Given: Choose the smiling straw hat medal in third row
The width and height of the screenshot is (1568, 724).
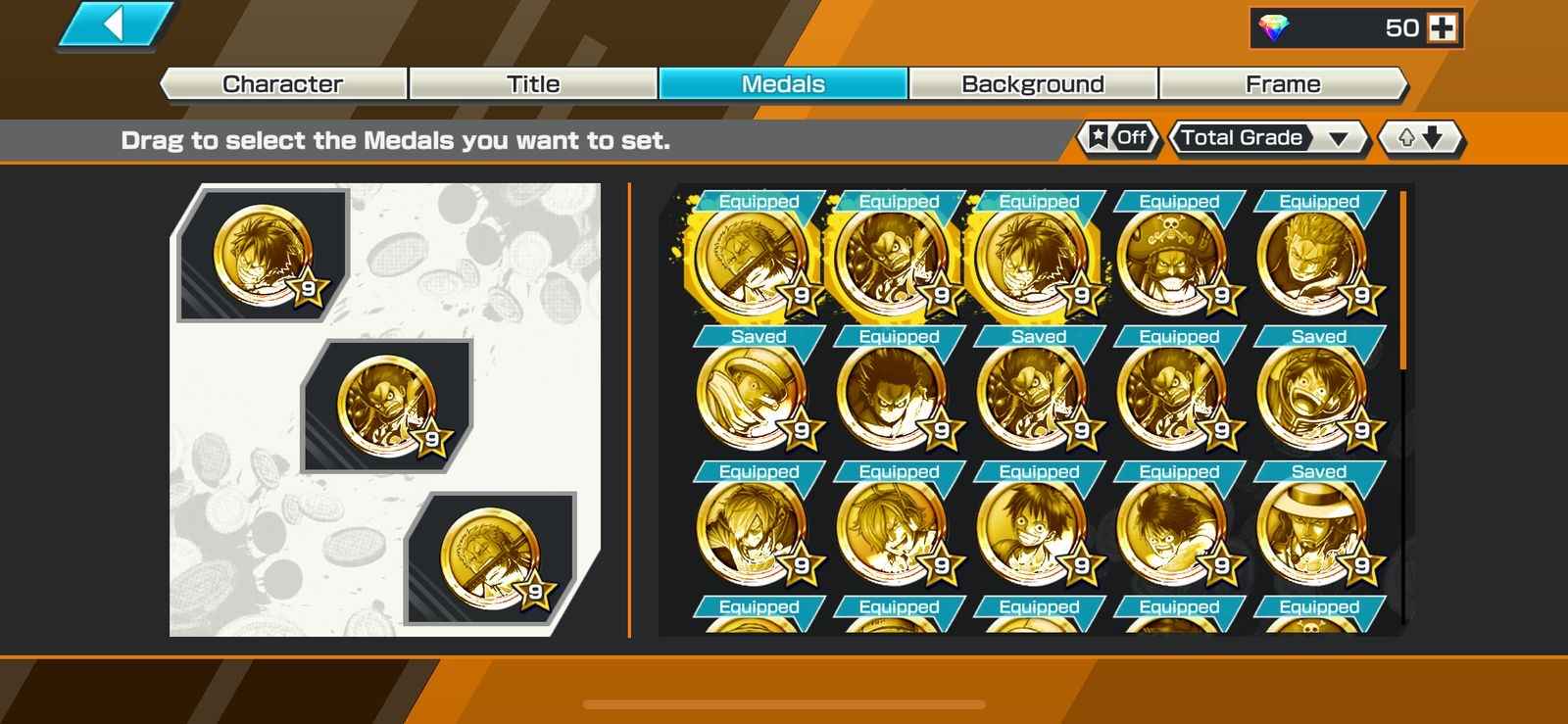Looking at the screenshot, I should [1038, 528].
